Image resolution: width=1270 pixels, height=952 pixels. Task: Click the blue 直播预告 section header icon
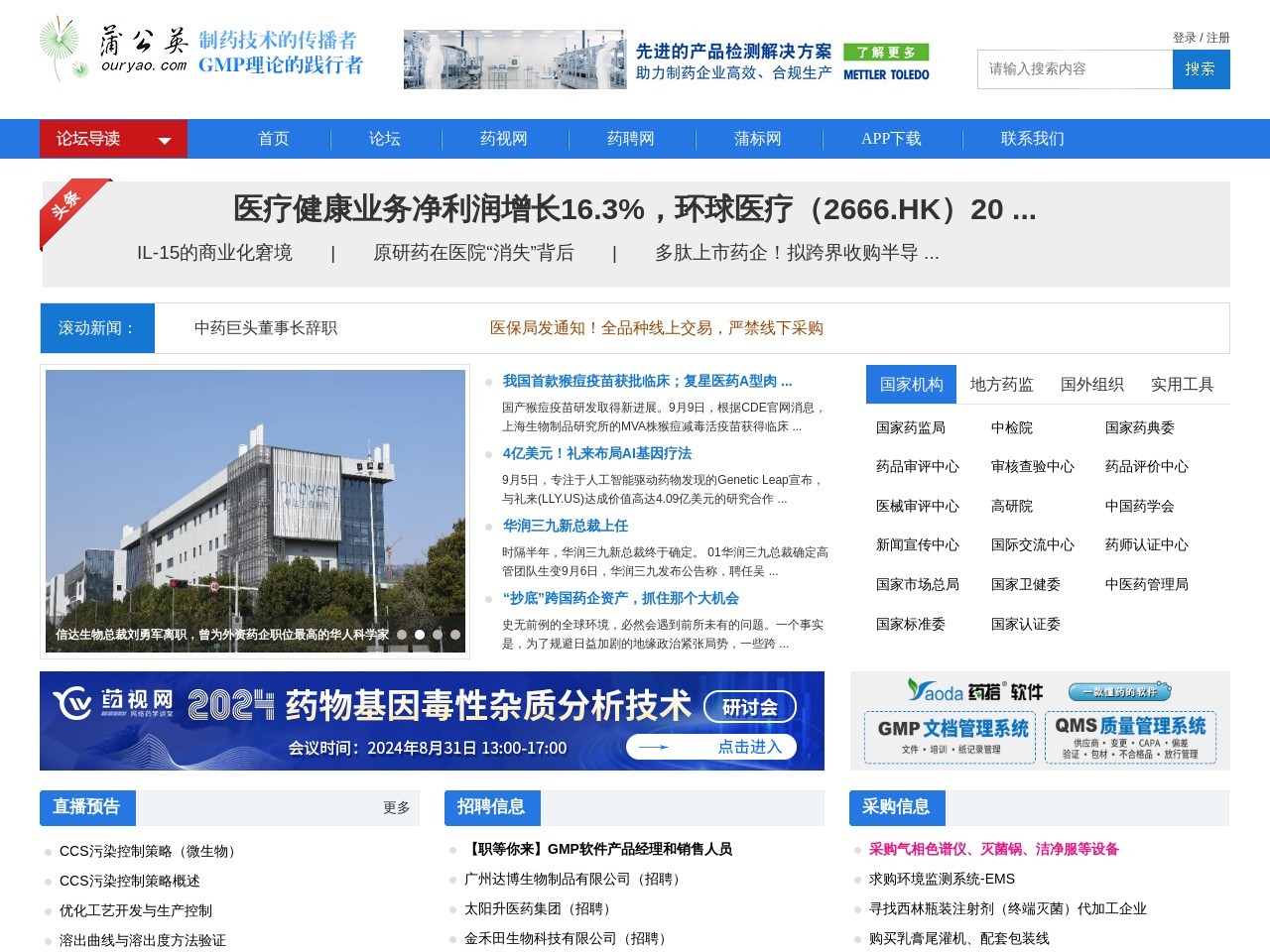point(86,807)
